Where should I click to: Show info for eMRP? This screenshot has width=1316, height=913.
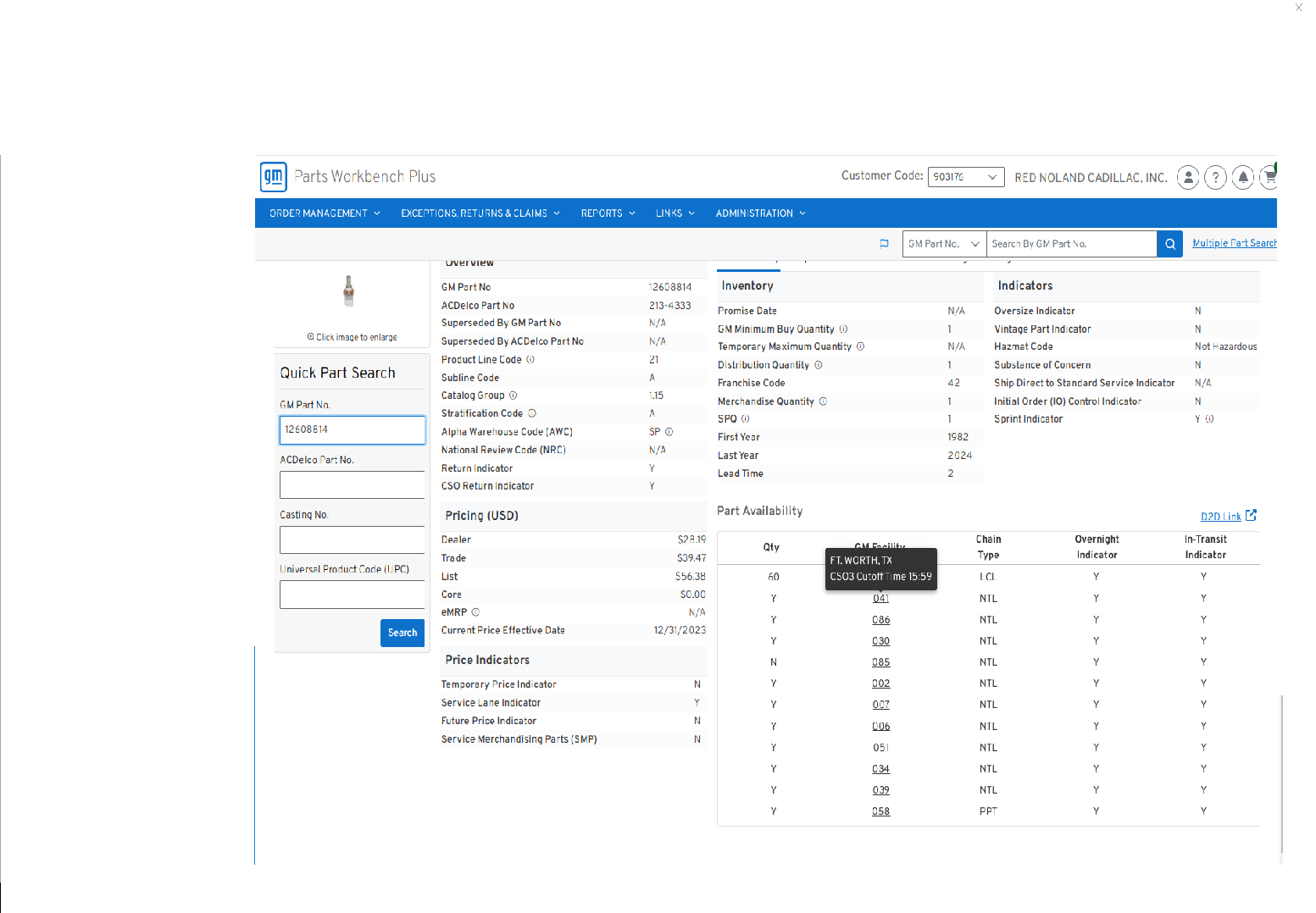(x=475, y=612)
